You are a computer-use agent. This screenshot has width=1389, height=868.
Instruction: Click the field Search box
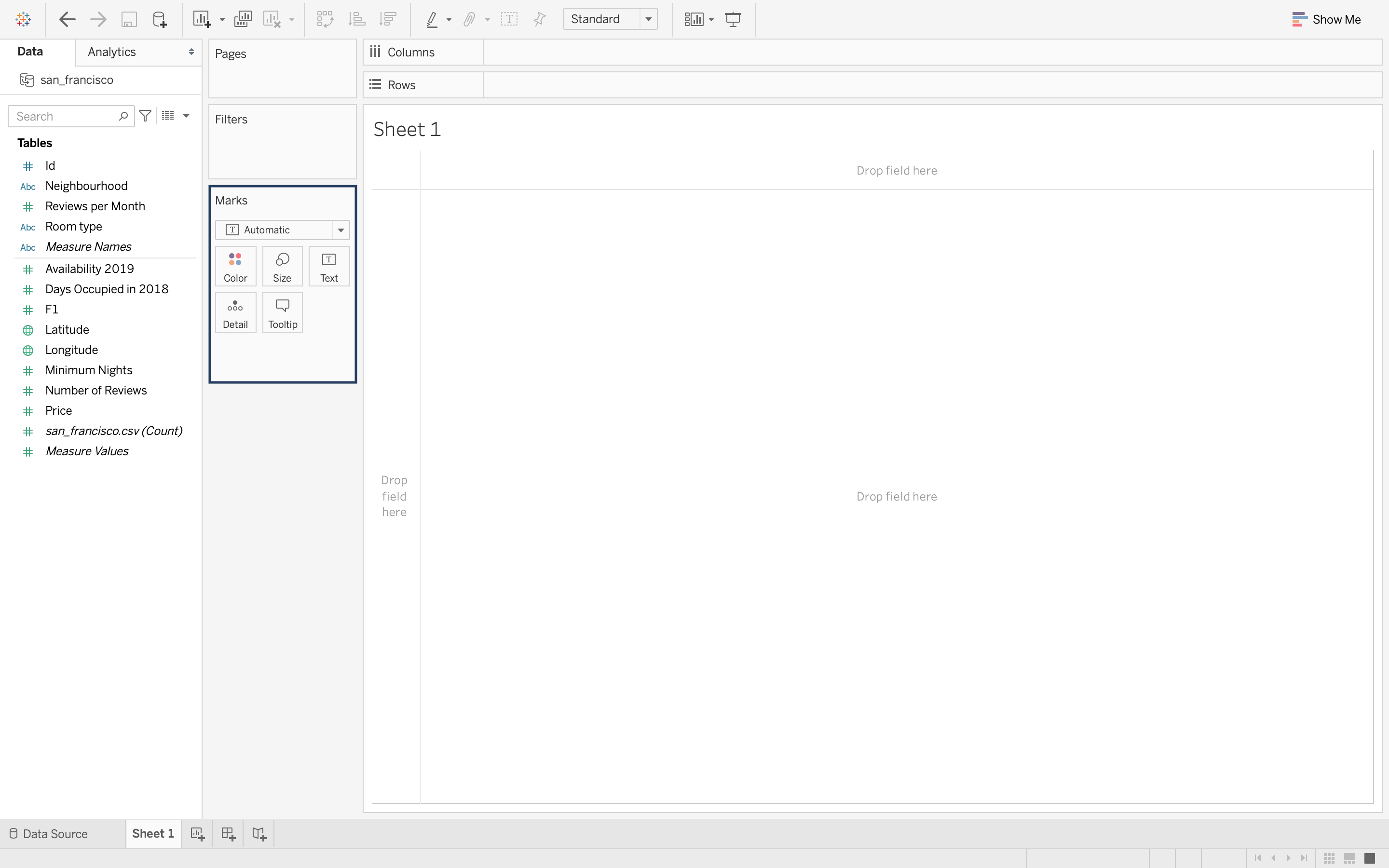point(71,116)
